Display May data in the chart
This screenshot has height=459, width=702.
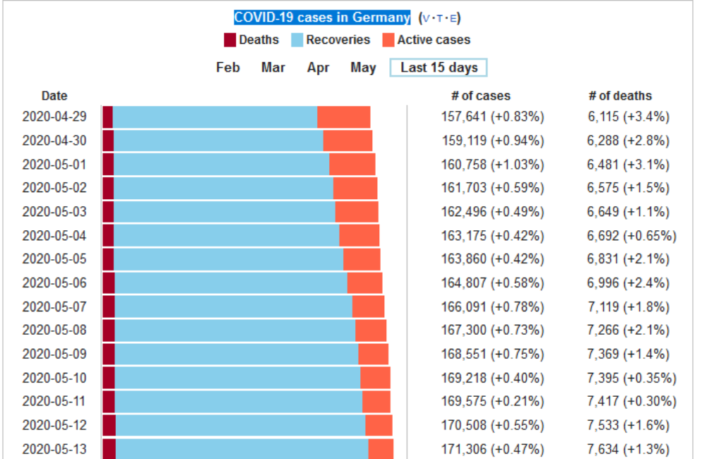[363, 68]
